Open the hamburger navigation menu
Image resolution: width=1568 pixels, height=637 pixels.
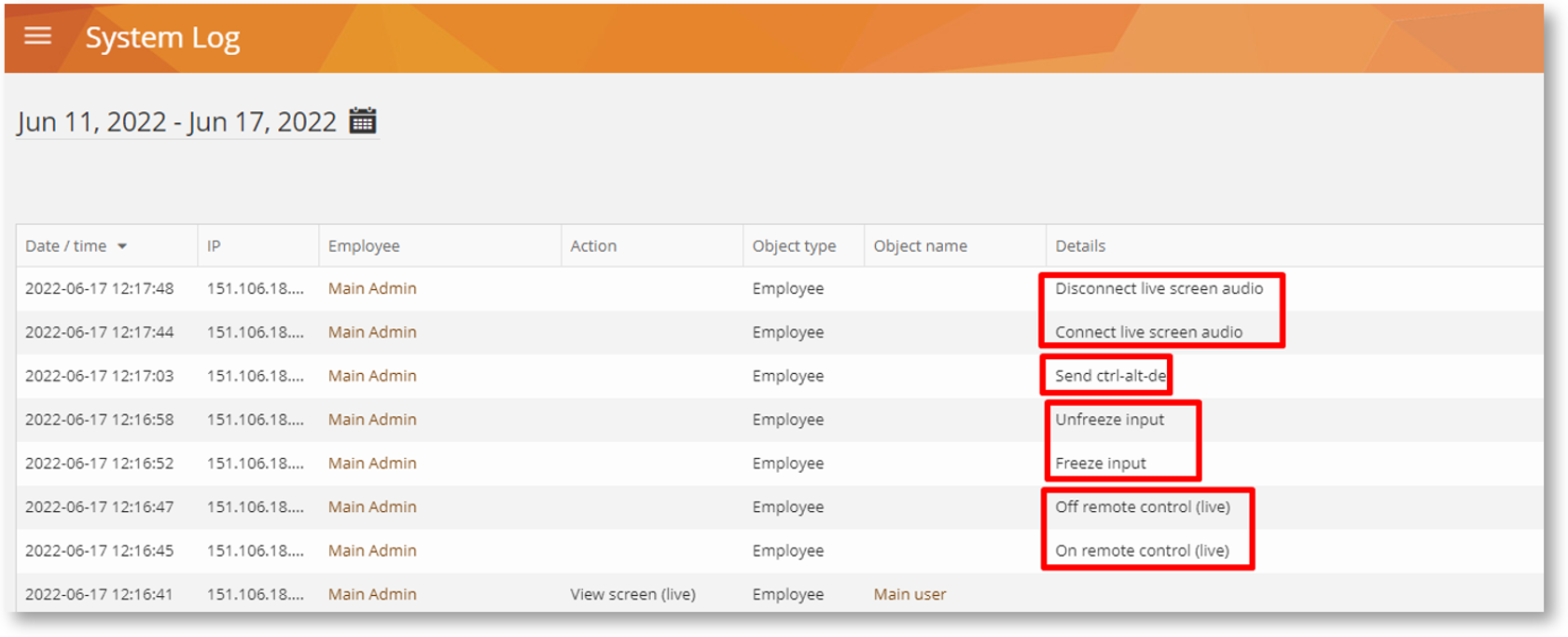37,36
